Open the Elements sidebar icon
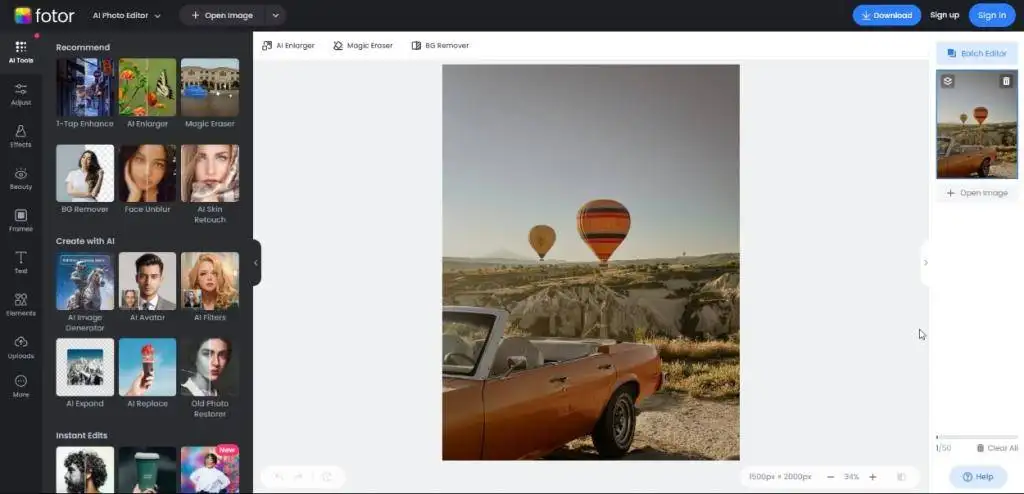 coord(21,305)
